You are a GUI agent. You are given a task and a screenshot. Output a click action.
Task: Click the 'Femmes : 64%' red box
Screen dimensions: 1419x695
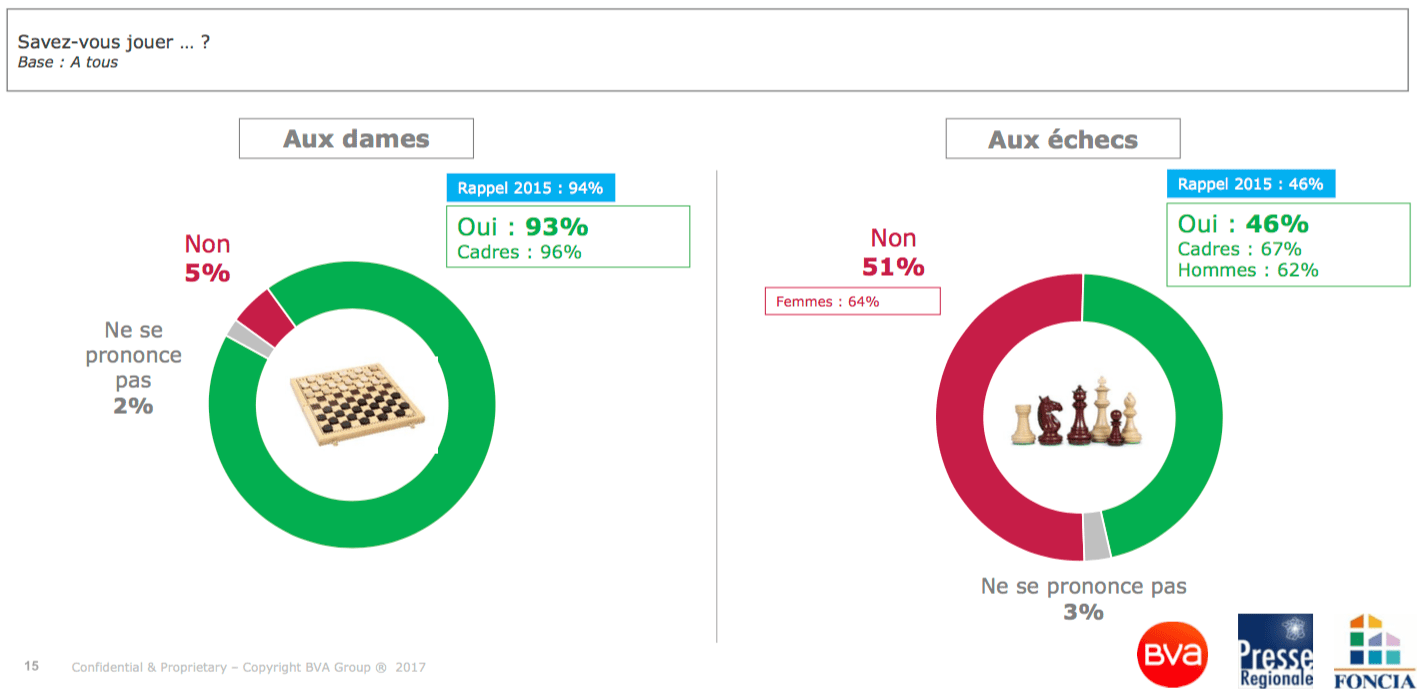pos(853,301)
